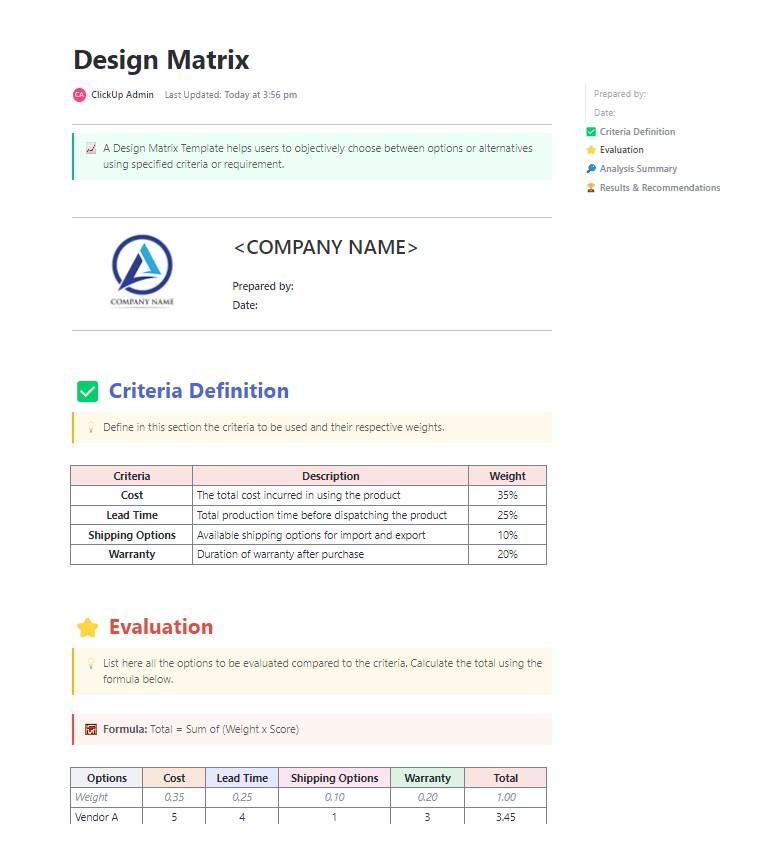Click the Cost criteria cell
The width and height of the screenshot is (766, 856).
pos(132,495)
